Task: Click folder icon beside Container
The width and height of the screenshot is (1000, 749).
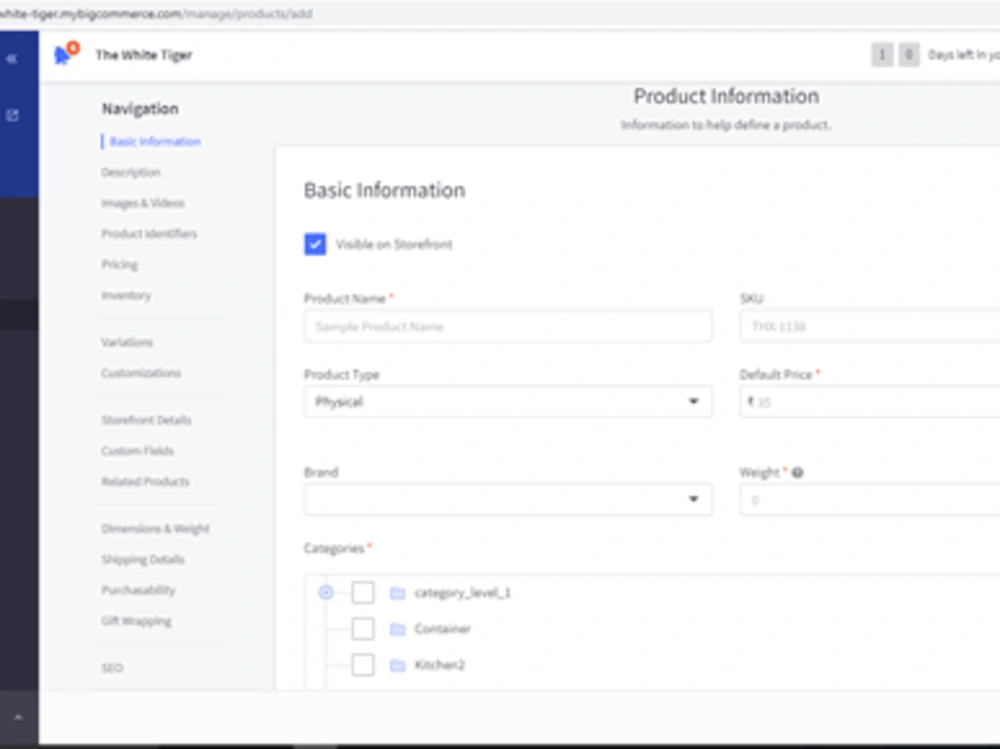Action: click(398, 630)
